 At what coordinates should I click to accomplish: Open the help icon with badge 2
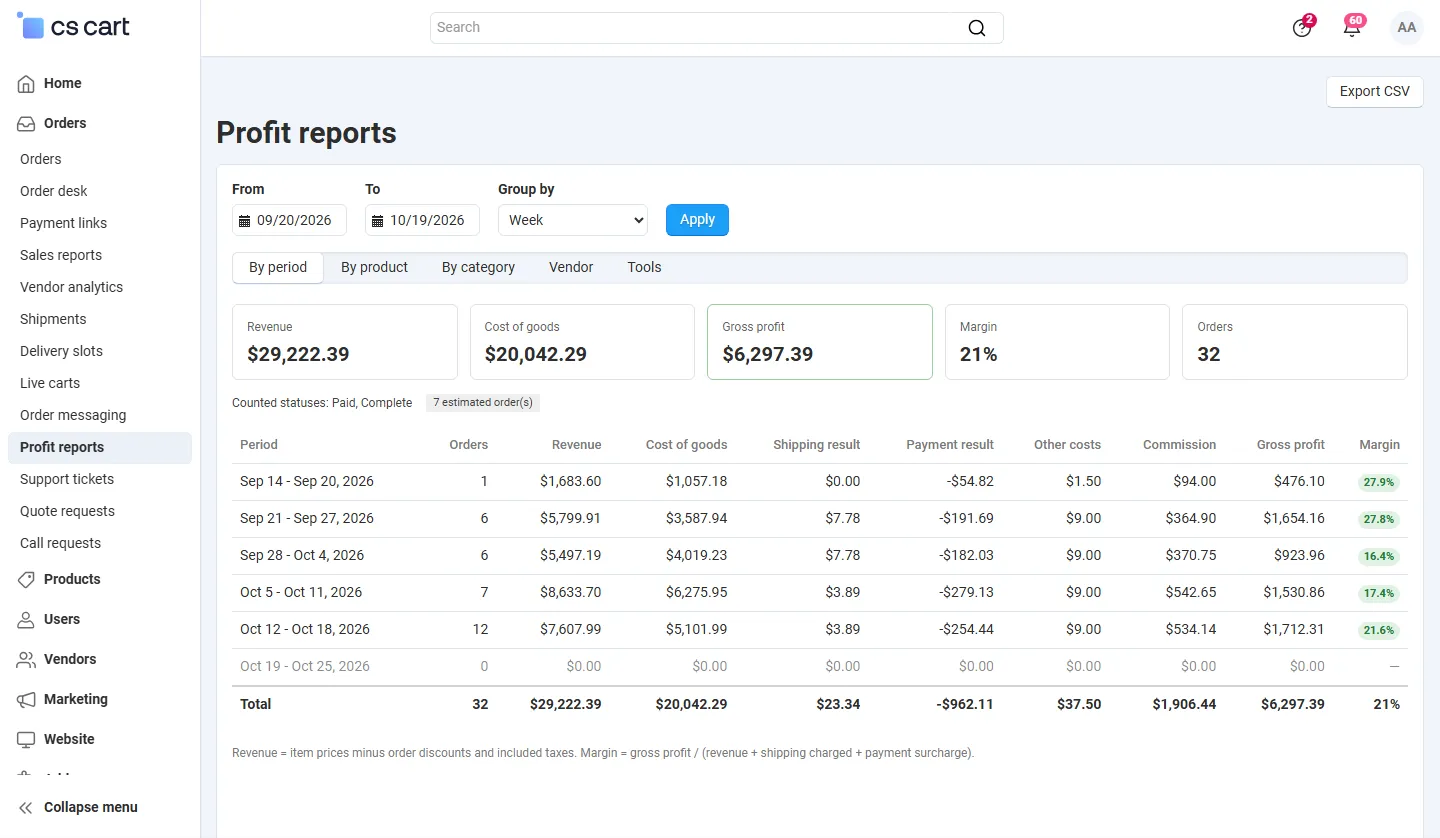(1302, 28)
